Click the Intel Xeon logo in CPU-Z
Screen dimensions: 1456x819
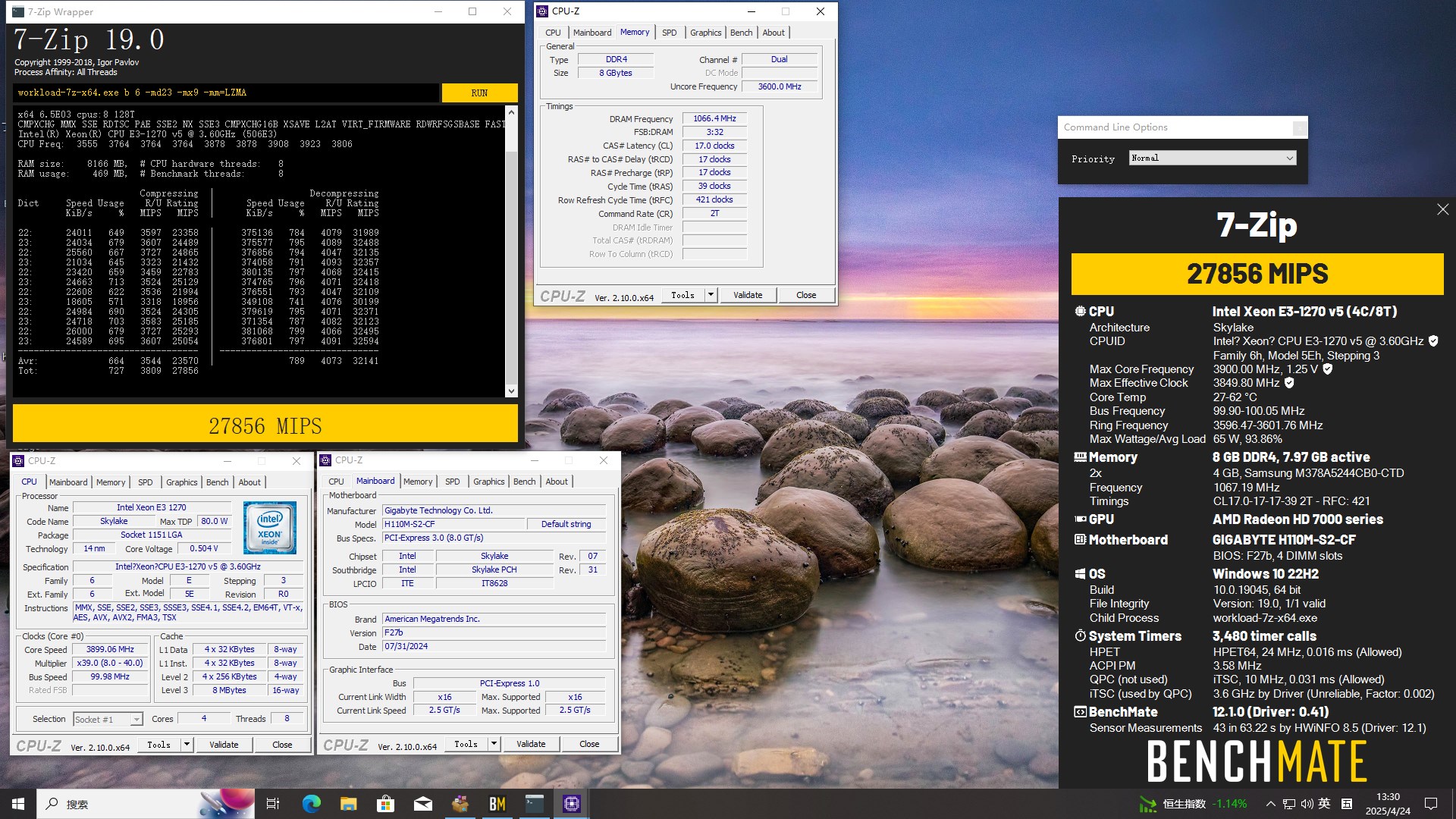[270, 527]
